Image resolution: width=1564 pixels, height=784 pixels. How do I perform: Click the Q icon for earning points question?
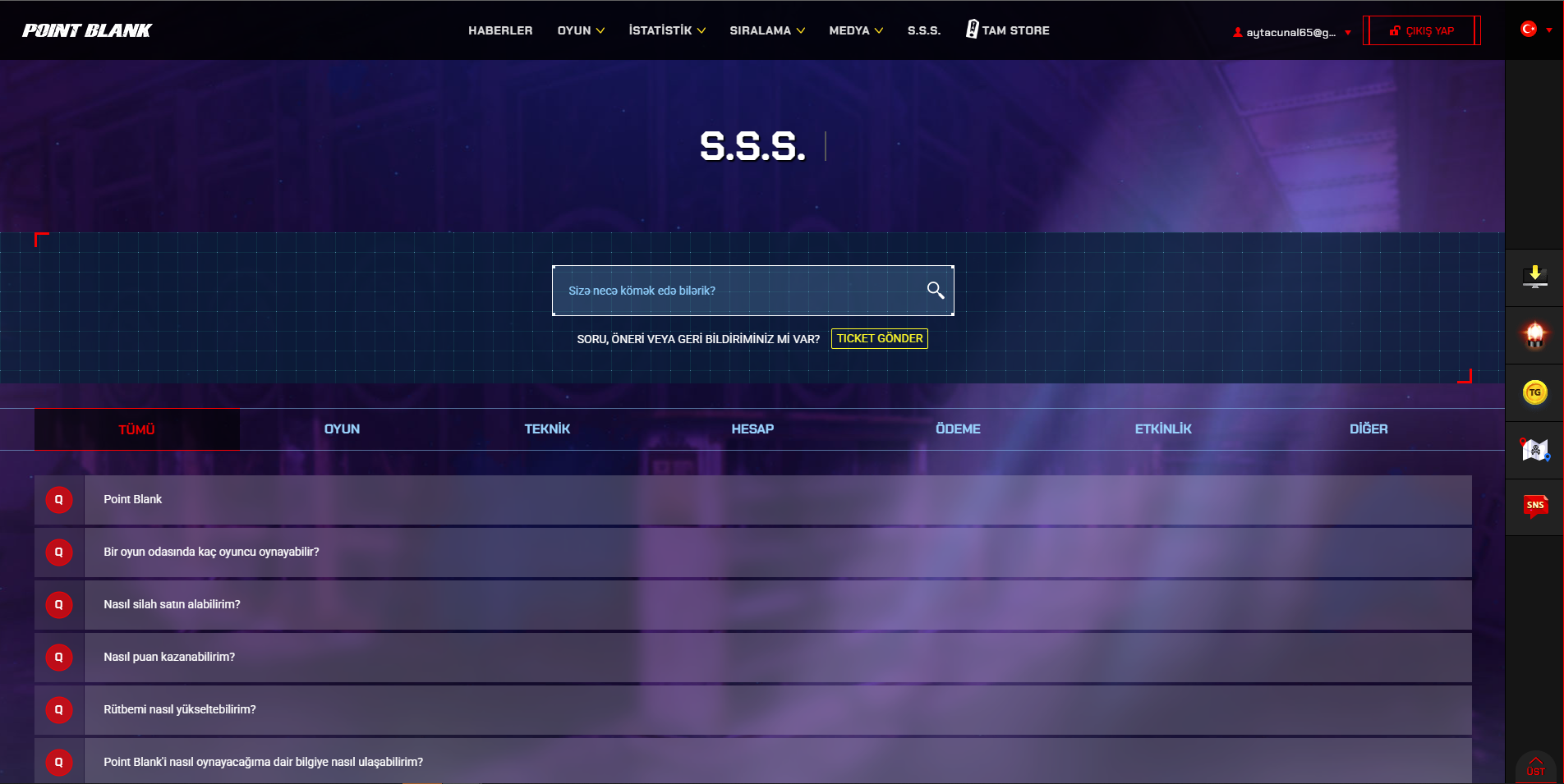pos(59,657)
